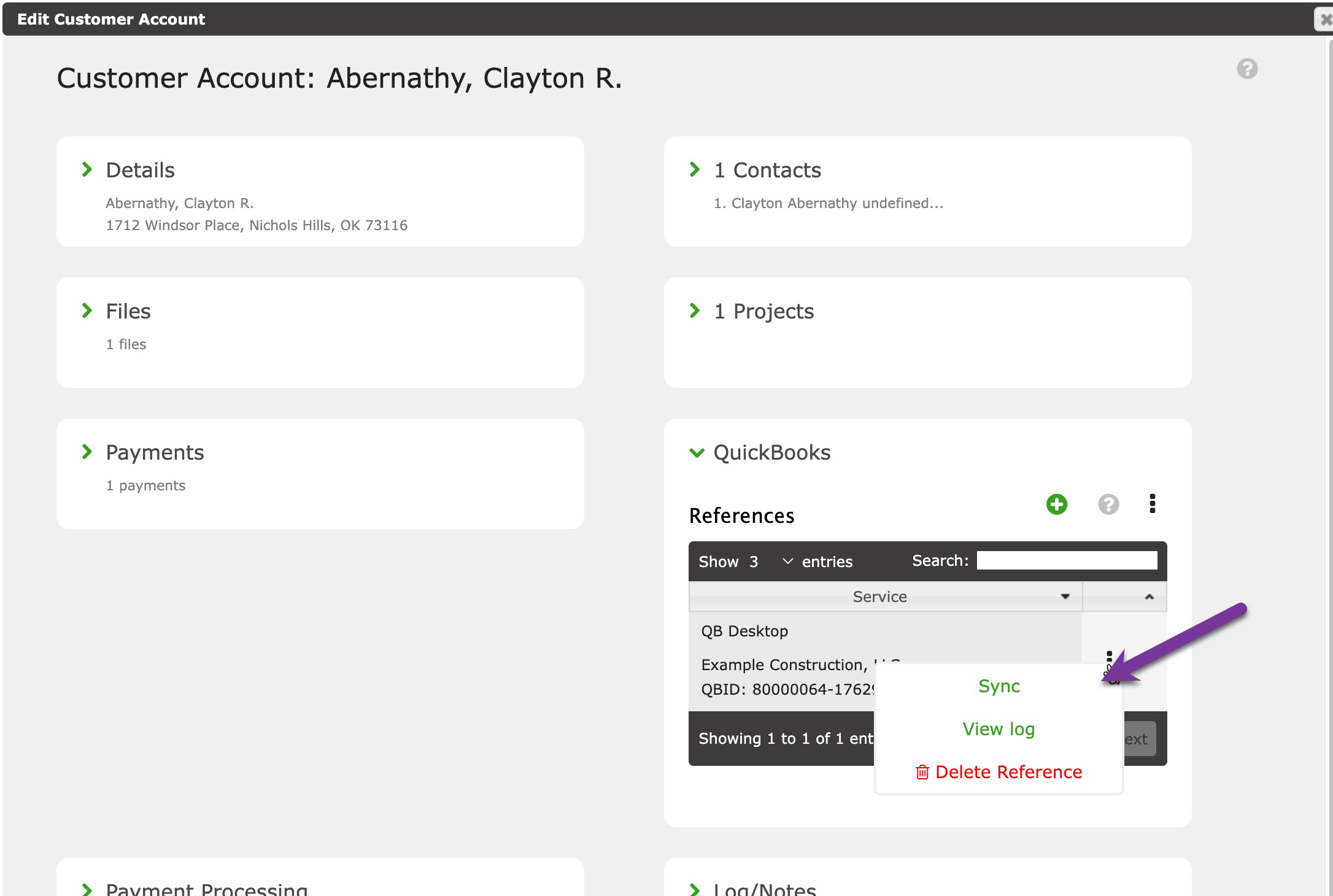The width and height of the screenshot is (1333, 896).
Task: Expand the 1 Contacts section
Action: (695, 170)
